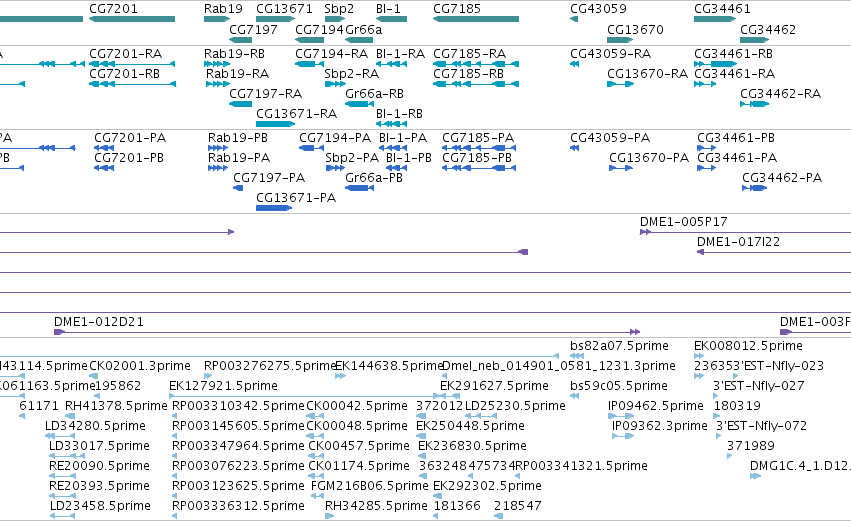Select protein Sbp2-PA label
Screen dimensions: 851x521
pos(352,158)
